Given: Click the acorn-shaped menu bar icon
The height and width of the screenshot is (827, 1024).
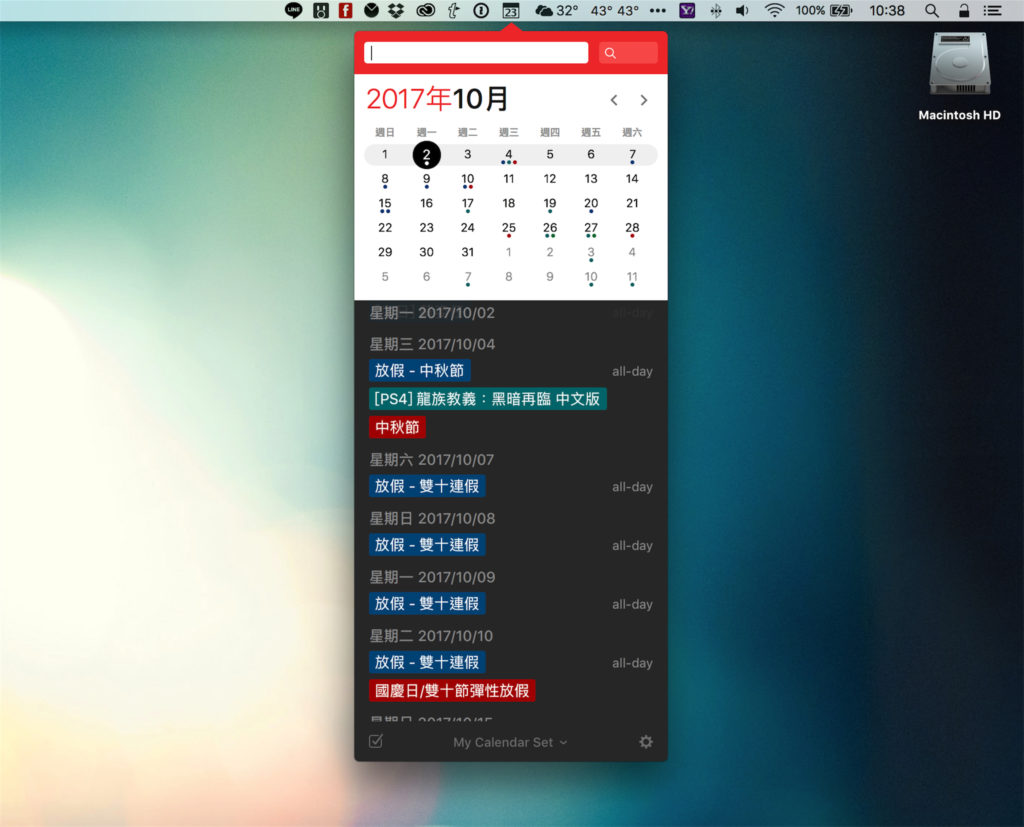Looking at the screenshot, I should pos(371,10).
